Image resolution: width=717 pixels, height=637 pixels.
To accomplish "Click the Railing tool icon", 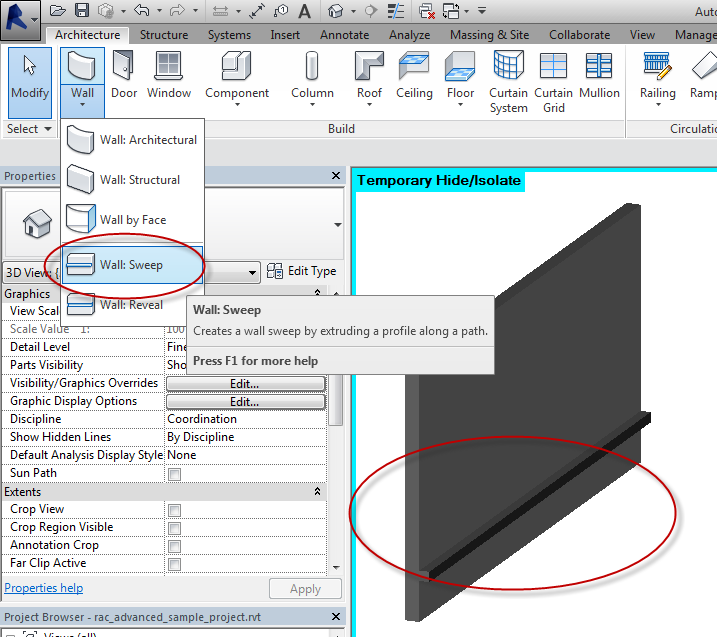I will 658,65.
